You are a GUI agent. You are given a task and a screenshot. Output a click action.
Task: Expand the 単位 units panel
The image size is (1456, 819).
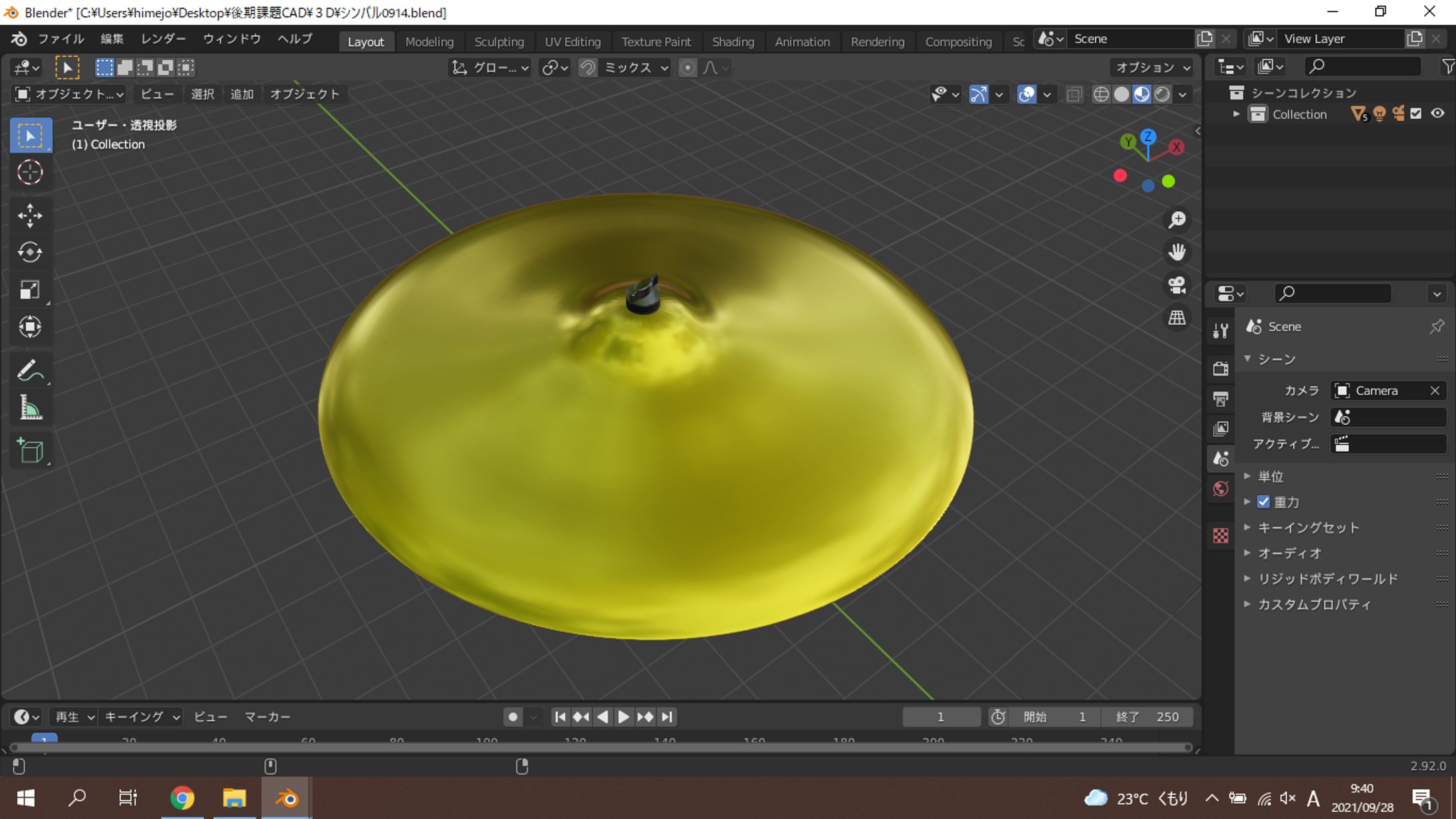1270,476
